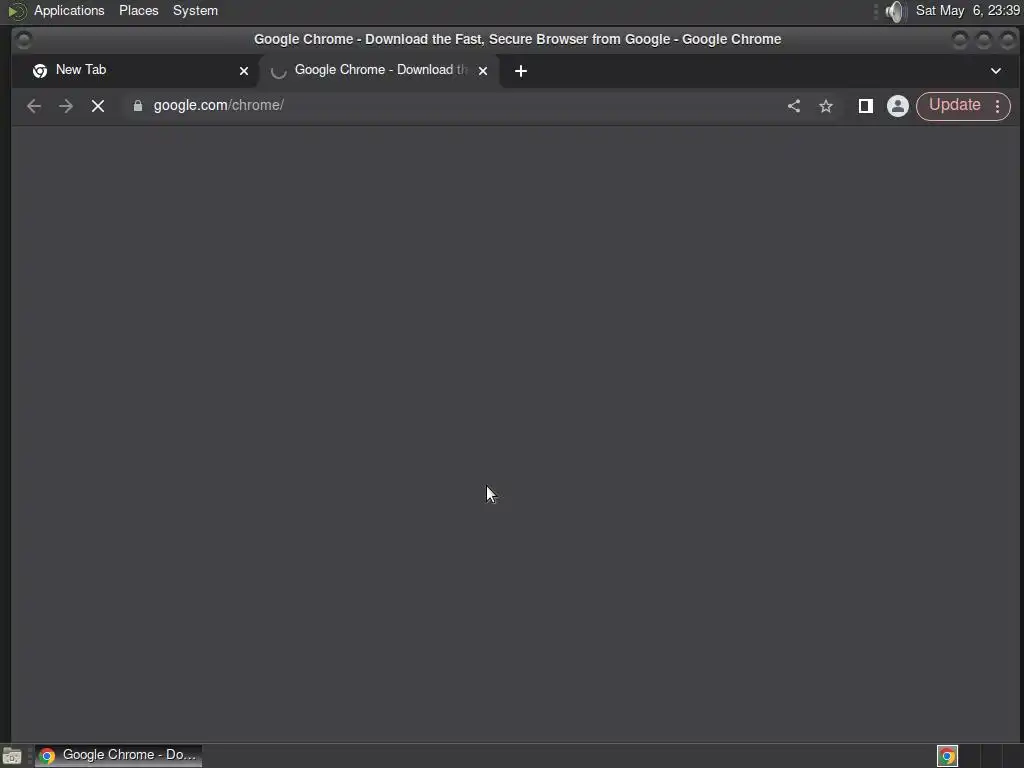Select Google Chrome in the taskbar

[118, 755]
